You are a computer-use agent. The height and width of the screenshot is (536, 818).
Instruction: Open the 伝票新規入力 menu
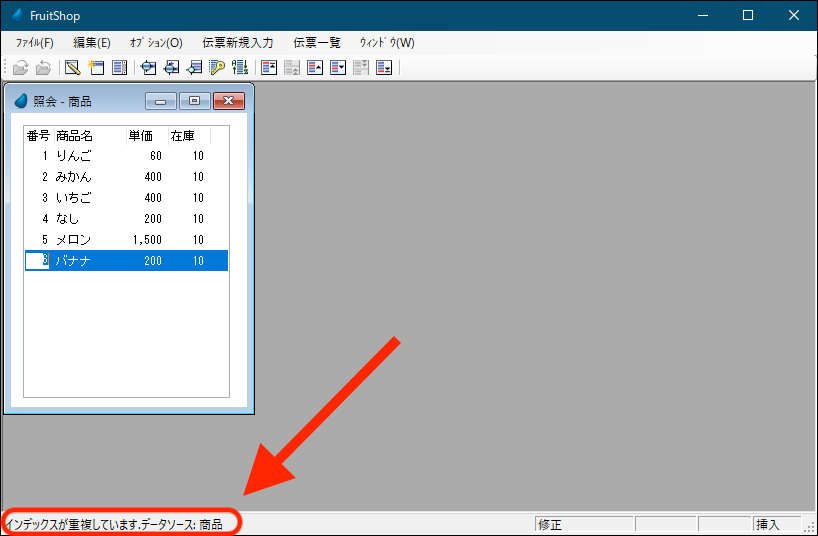[x=238, y=43]
